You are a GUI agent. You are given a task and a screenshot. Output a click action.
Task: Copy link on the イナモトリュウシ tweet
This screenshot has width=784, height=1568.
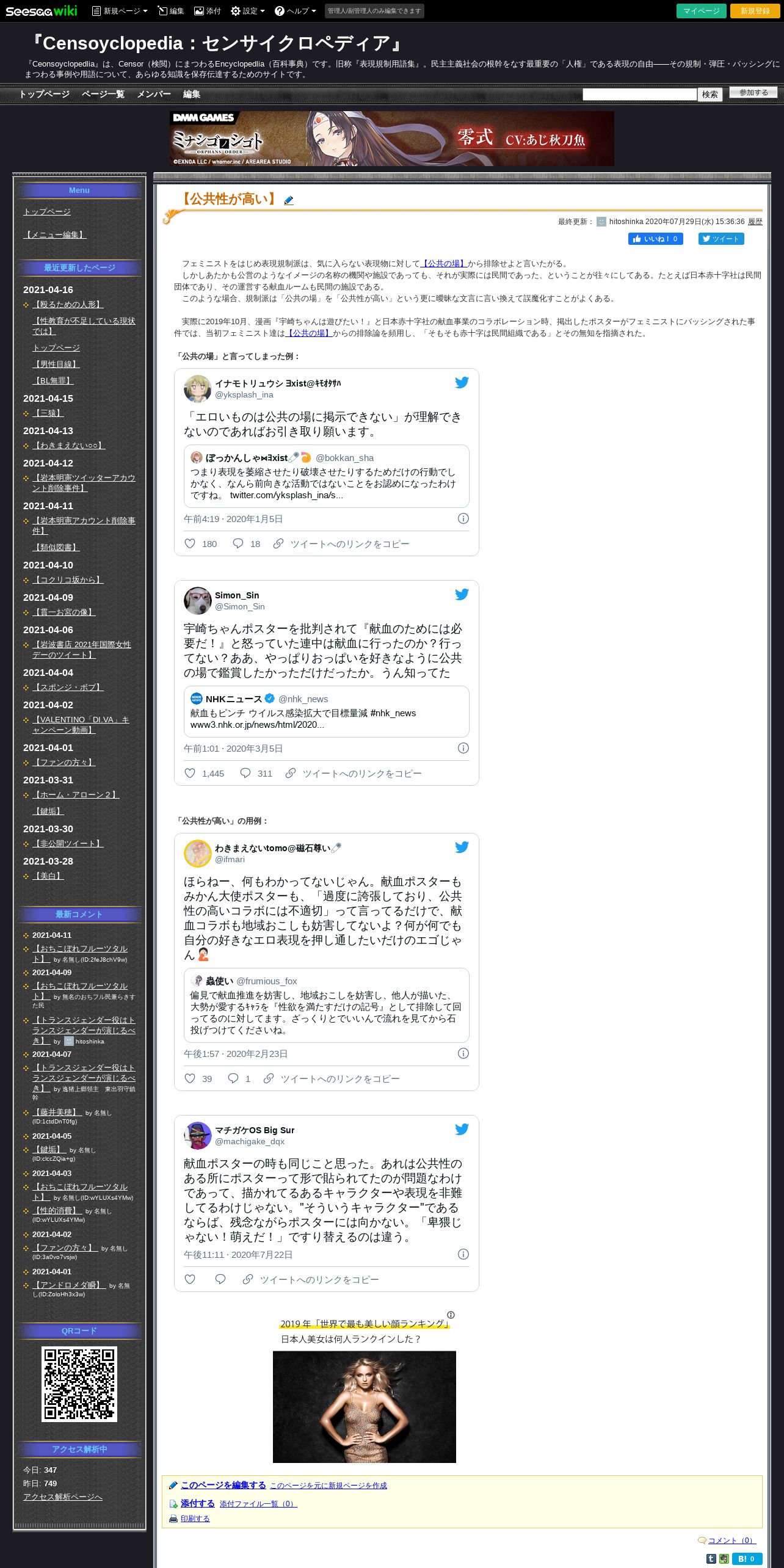(x=341, y=543)
